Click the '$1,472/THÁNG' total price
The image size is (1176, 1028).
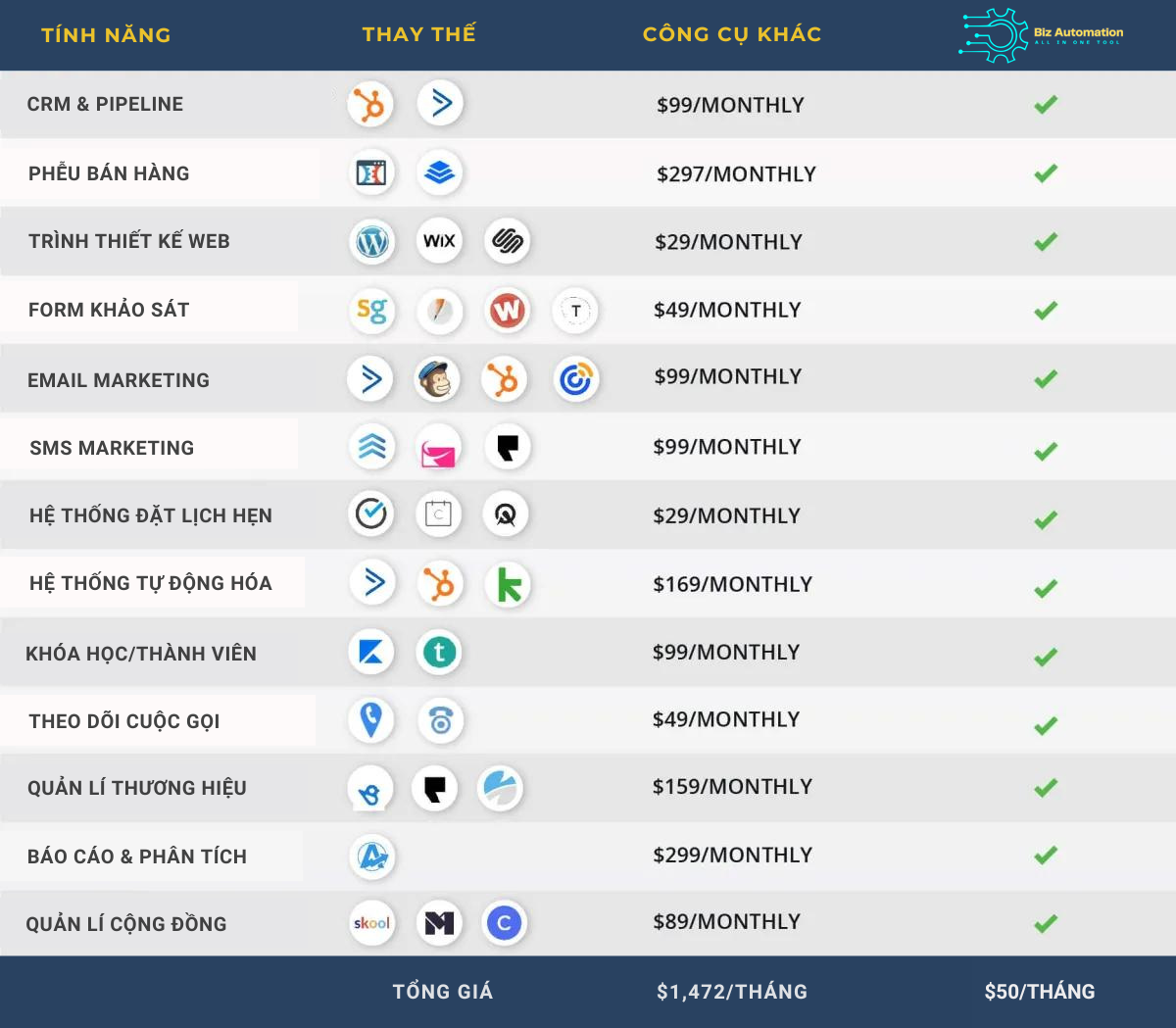pos(732,992)
